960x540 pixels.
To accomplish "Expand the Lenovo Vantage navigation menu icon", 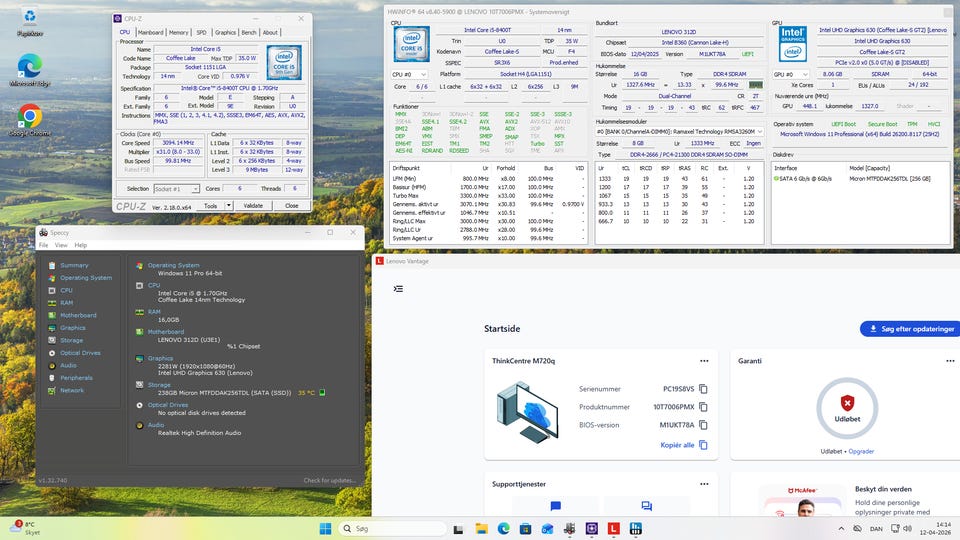I will coord(398,289).
